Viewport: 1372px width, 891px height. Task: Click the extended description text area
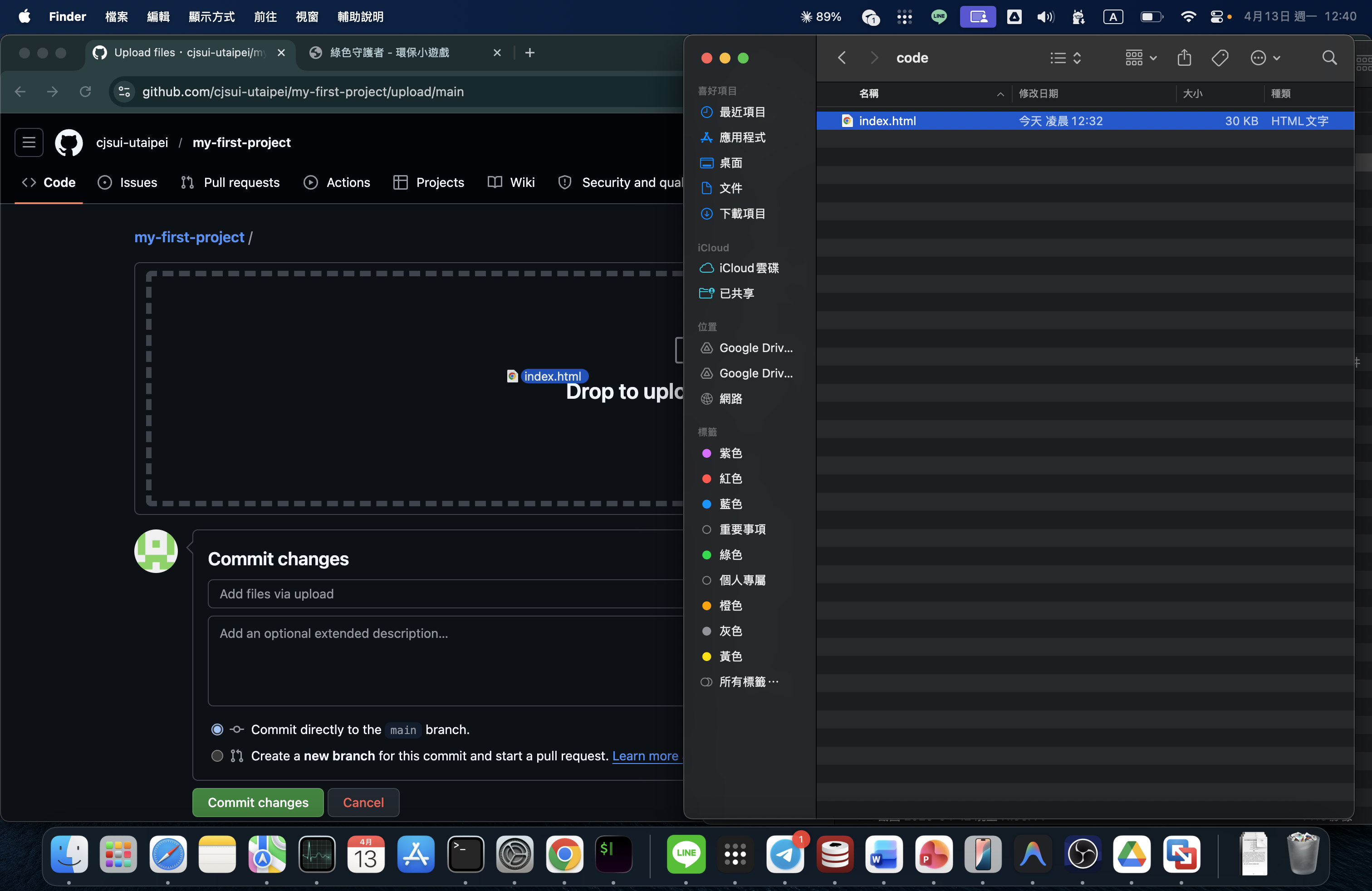(x=445, y=661)
